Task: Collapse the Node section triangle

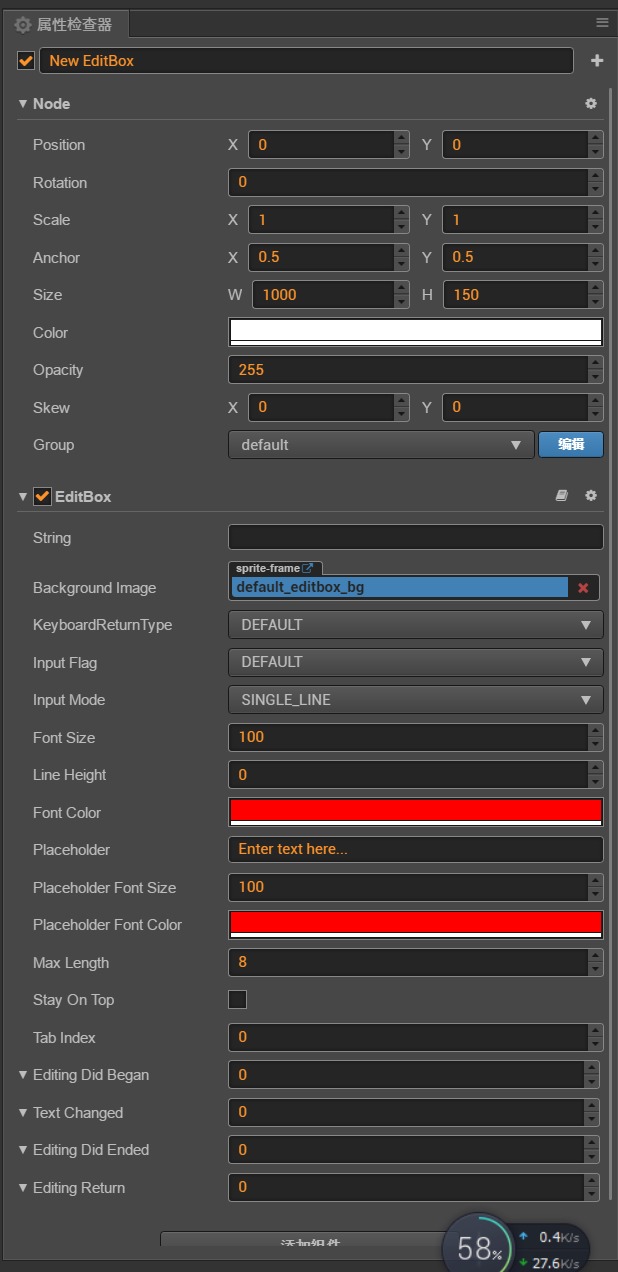Action: click(x=23, y=104)
